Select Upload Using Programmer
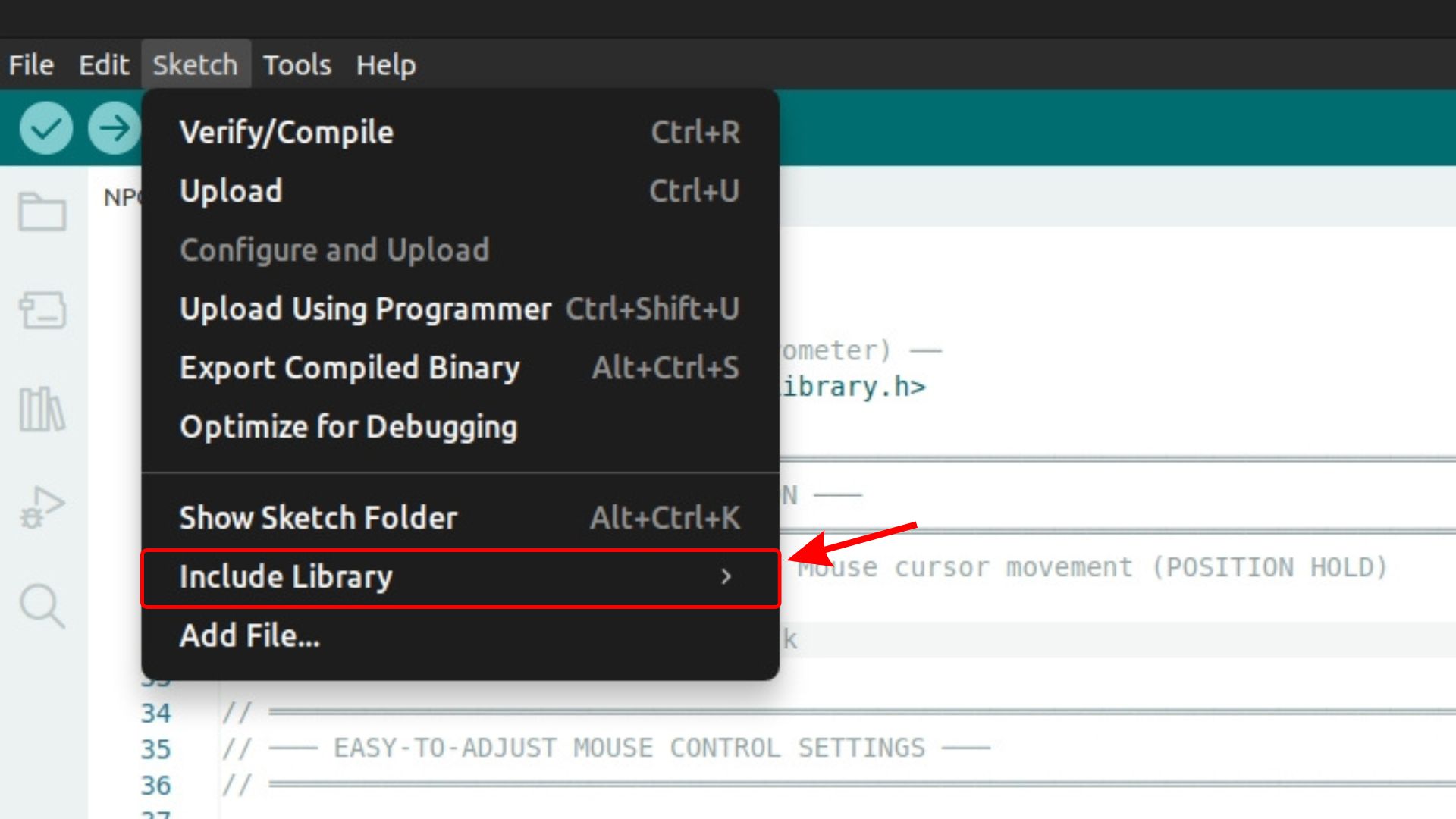This screenshot has height=819, width=1456. (x=460, y=309)
